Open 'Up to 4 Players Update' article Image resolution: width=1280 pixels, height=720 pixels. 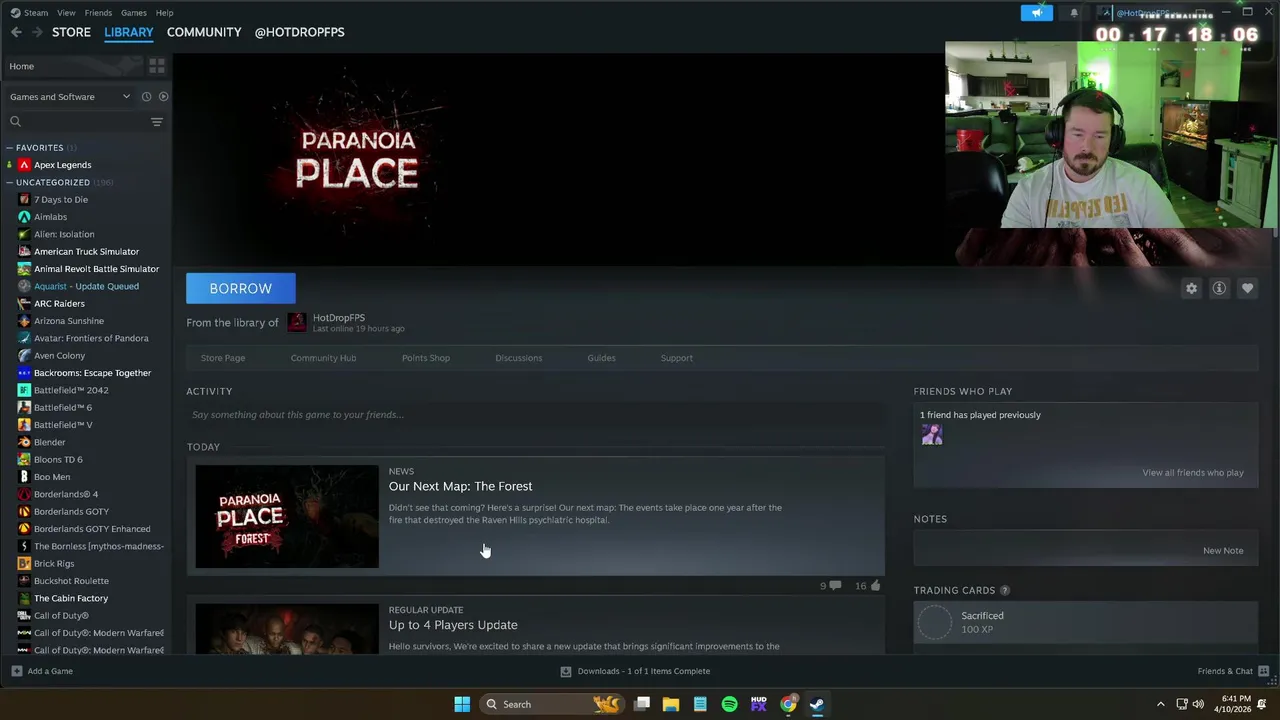[453, 625]
